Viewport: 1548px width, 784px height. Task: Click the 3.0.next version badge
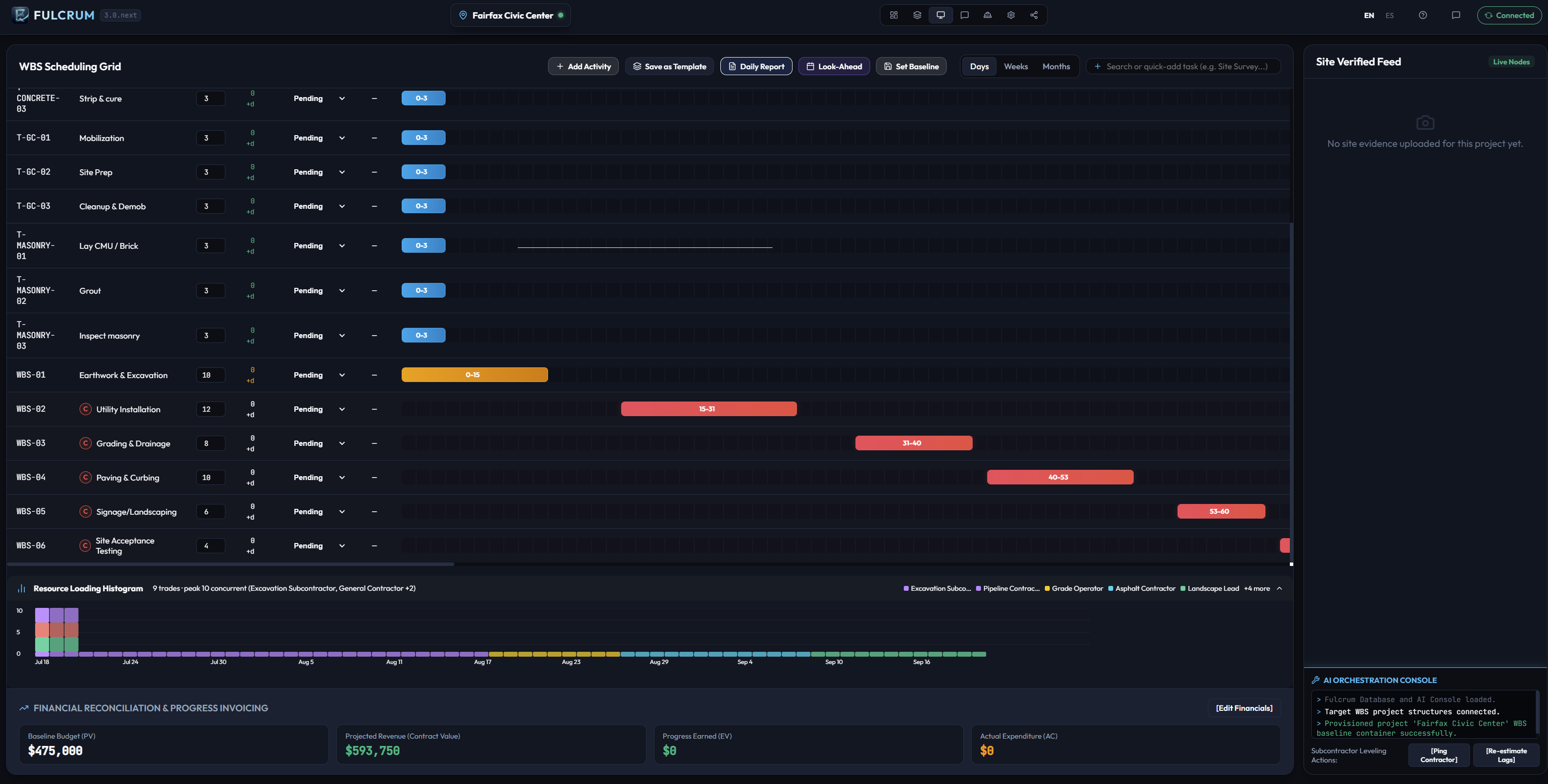tap(120, 15)
